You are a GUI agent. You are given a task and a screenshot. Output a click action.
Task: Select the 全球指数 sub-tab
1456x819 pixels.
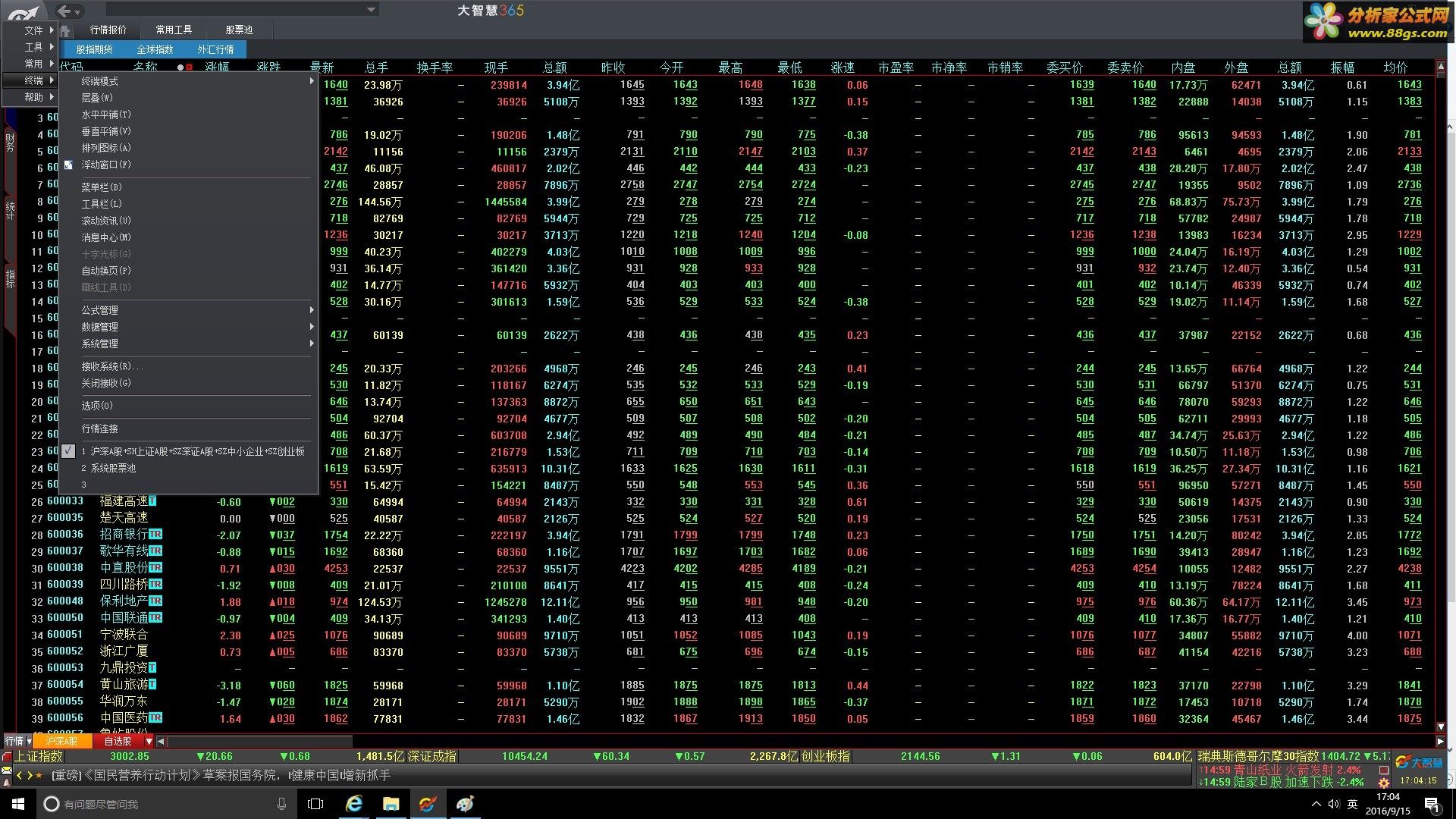click(x=155, y=49)
